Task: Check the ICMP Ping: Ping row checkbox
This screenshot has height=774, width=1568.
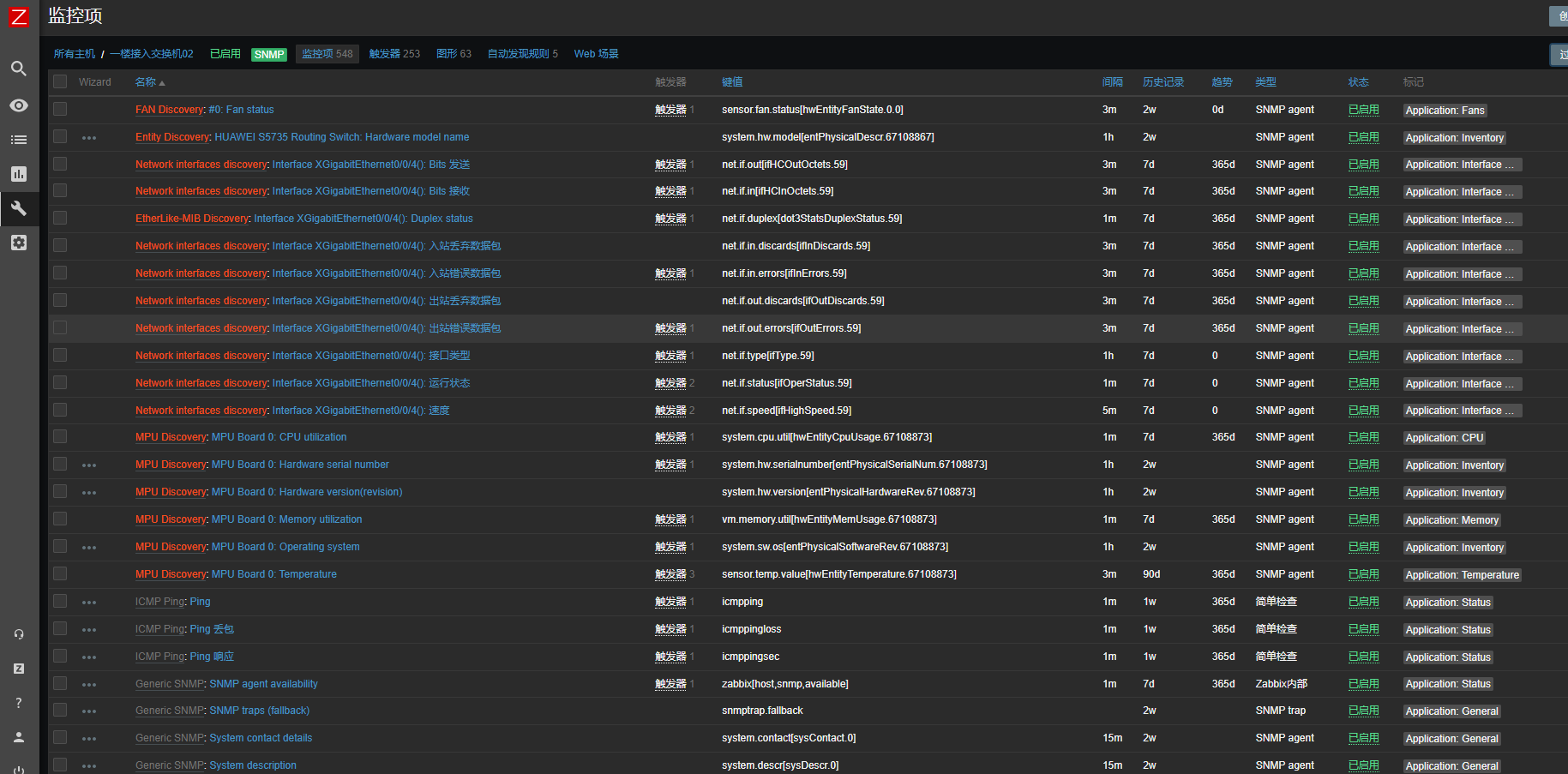Action: 60,601
